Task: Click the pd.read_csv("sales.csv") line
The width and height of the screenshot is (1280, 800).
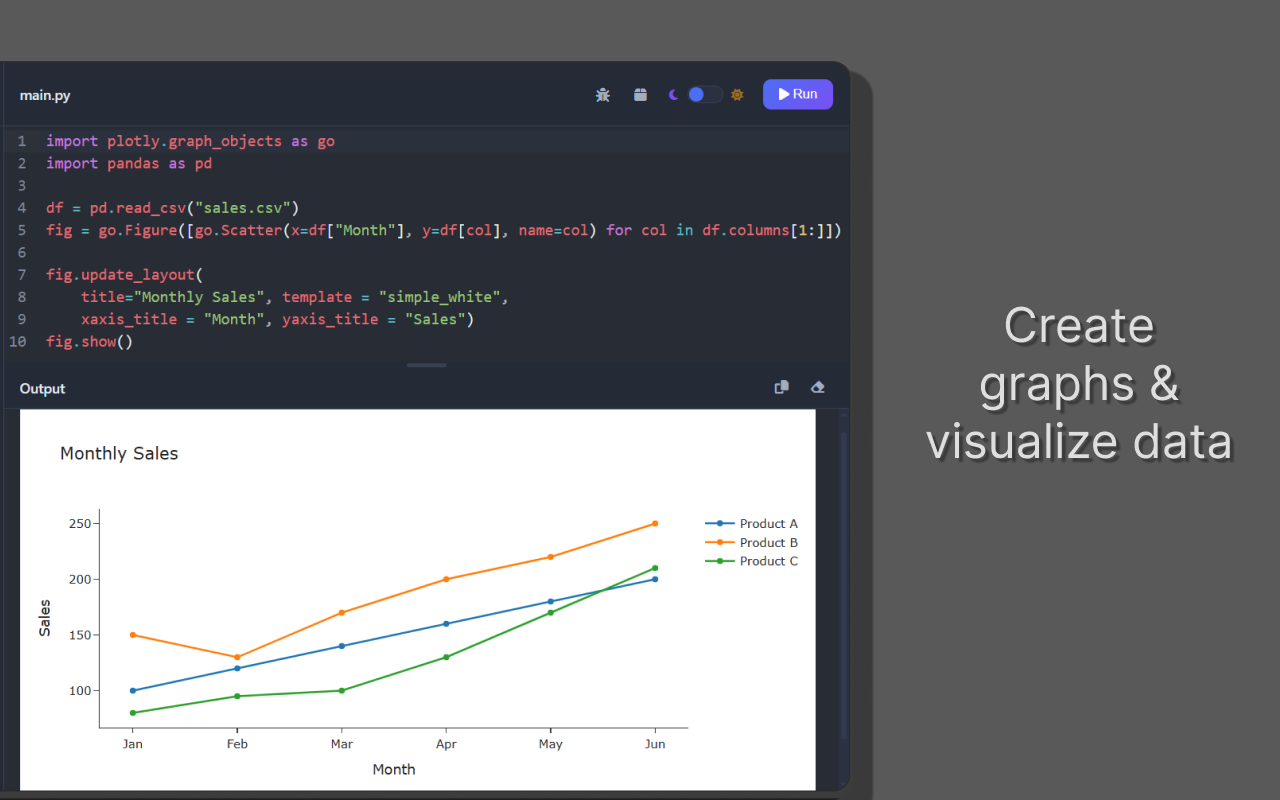Action: click(x=173, y=208)
